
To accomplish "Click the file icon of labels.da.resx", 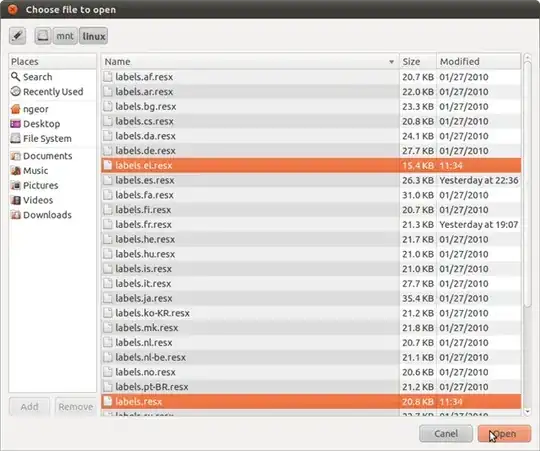I will tap(108, 136).
